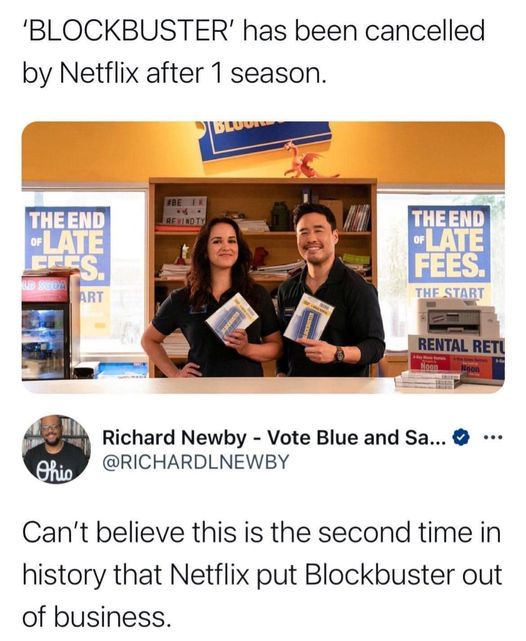
Task: Click the lightbox sign on the shelf
Action: point(184,209)
